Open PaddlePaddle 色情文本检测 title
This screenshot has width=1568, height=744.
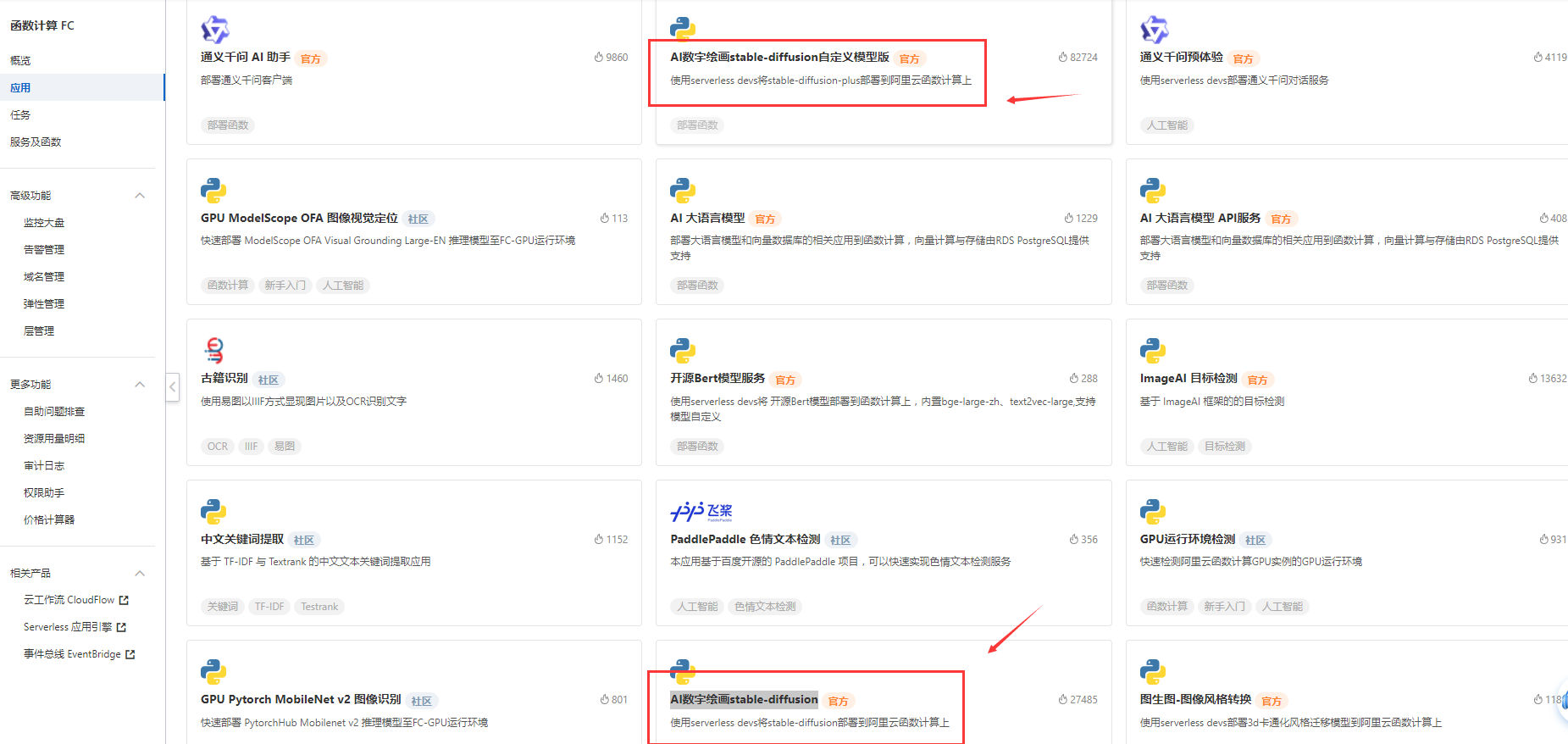(745, 539)
